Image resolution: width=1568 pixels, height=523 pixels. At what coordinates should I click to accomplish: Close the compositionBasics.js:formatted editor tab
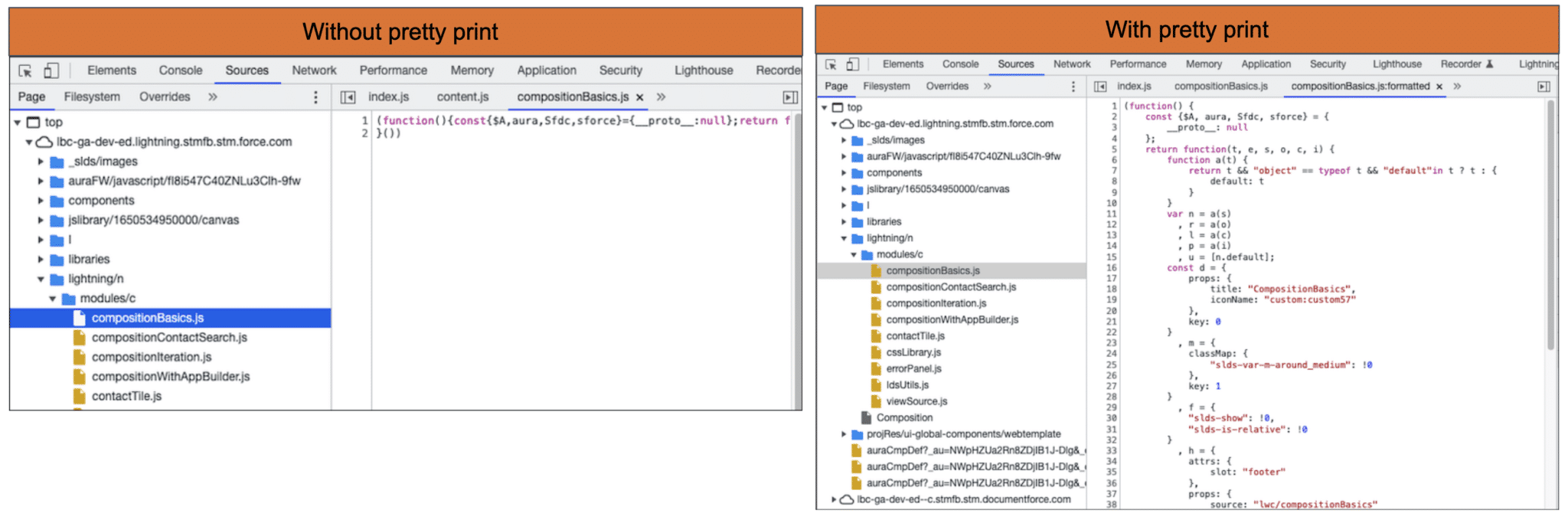1439,87
